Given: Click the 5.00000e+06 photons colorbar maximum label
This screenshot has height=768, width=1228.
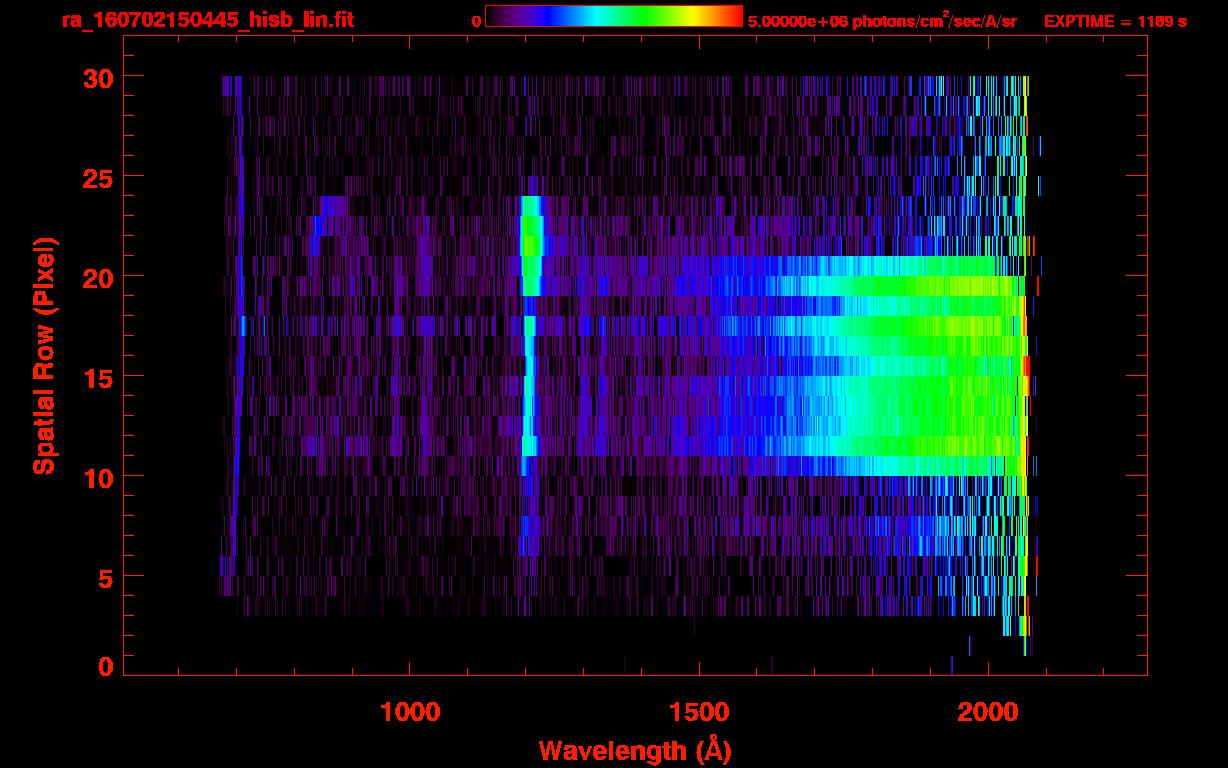Looking at the screenshot, I should coord(882,20).
